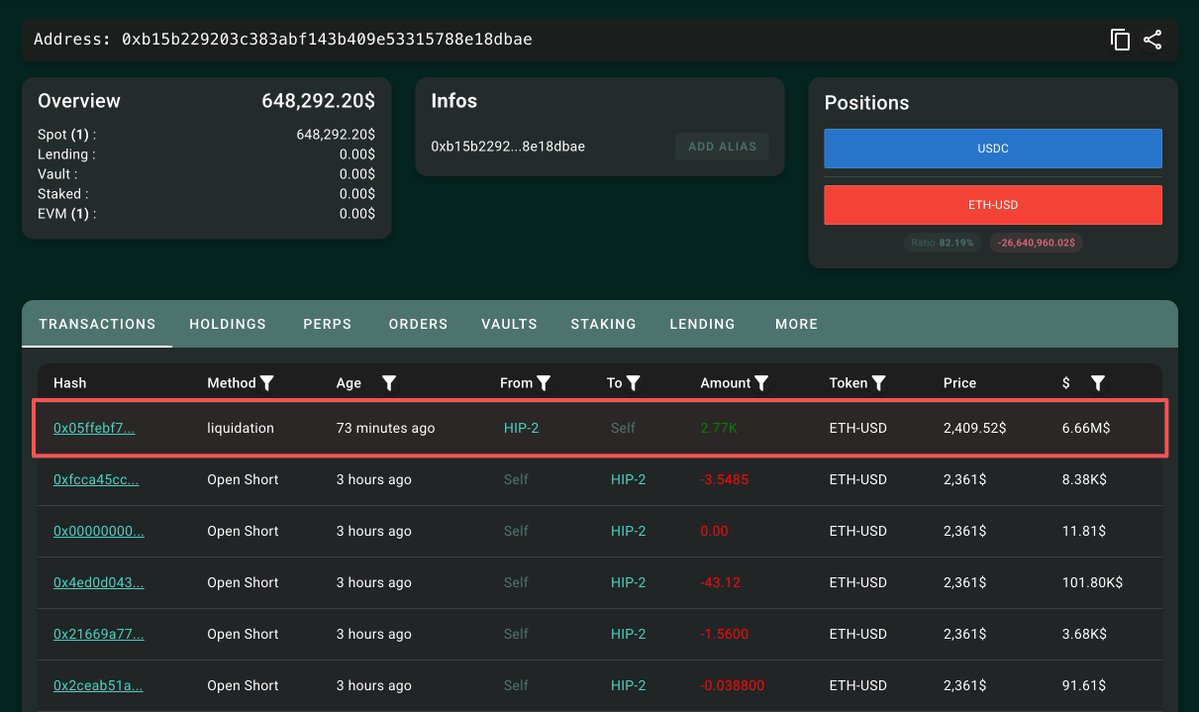The height and width of the screenshot is (712, 1199).
Task: Select the Transactions tab
Action: pos(97,324)
